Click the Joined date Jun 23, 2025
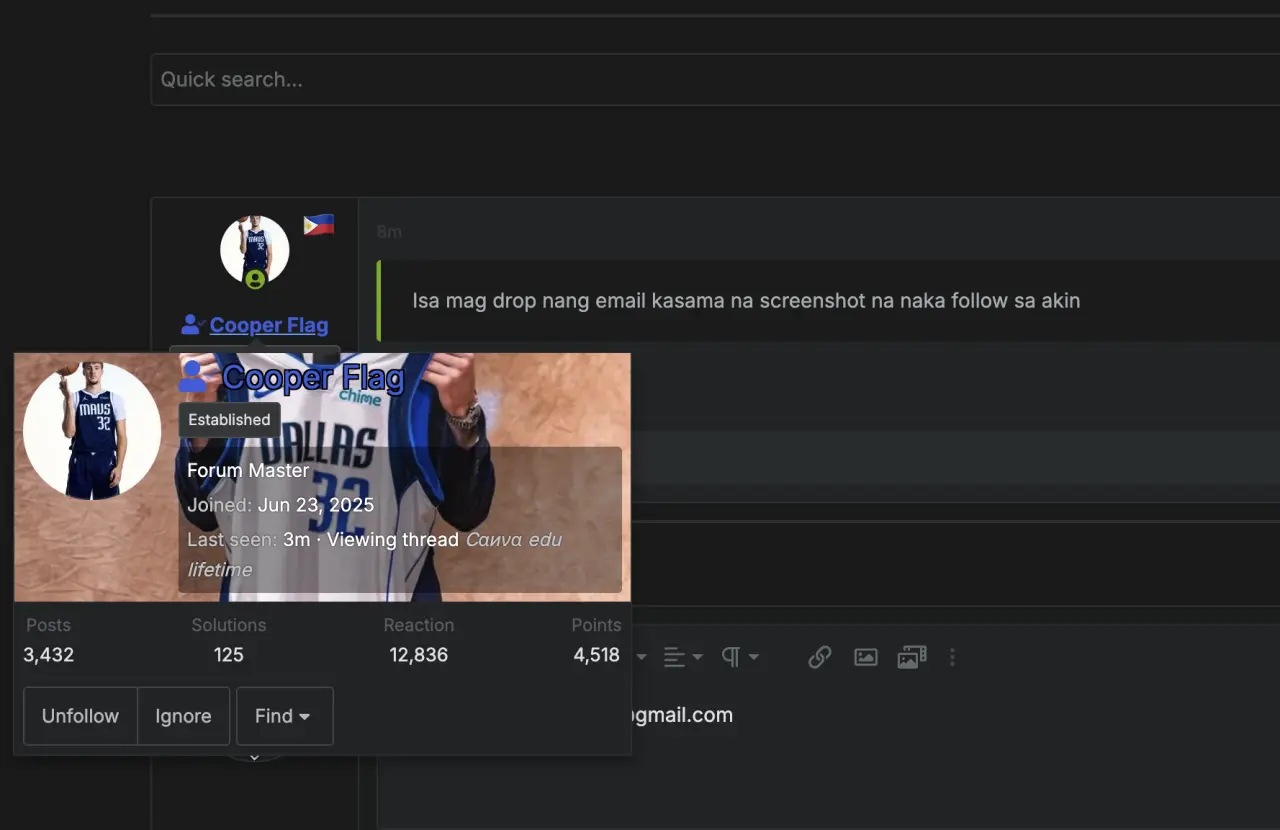 [x=316, y=505]
